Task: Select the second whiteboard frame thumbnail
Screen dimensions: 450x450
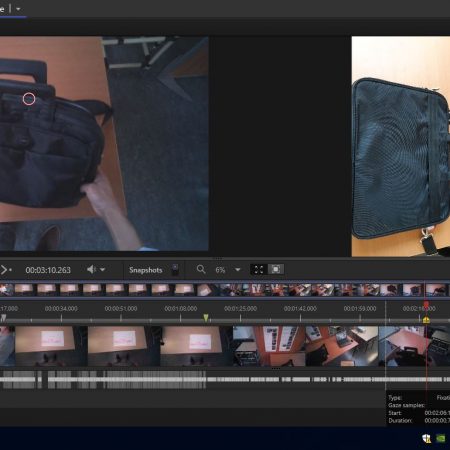Action: tap(124, 346)
